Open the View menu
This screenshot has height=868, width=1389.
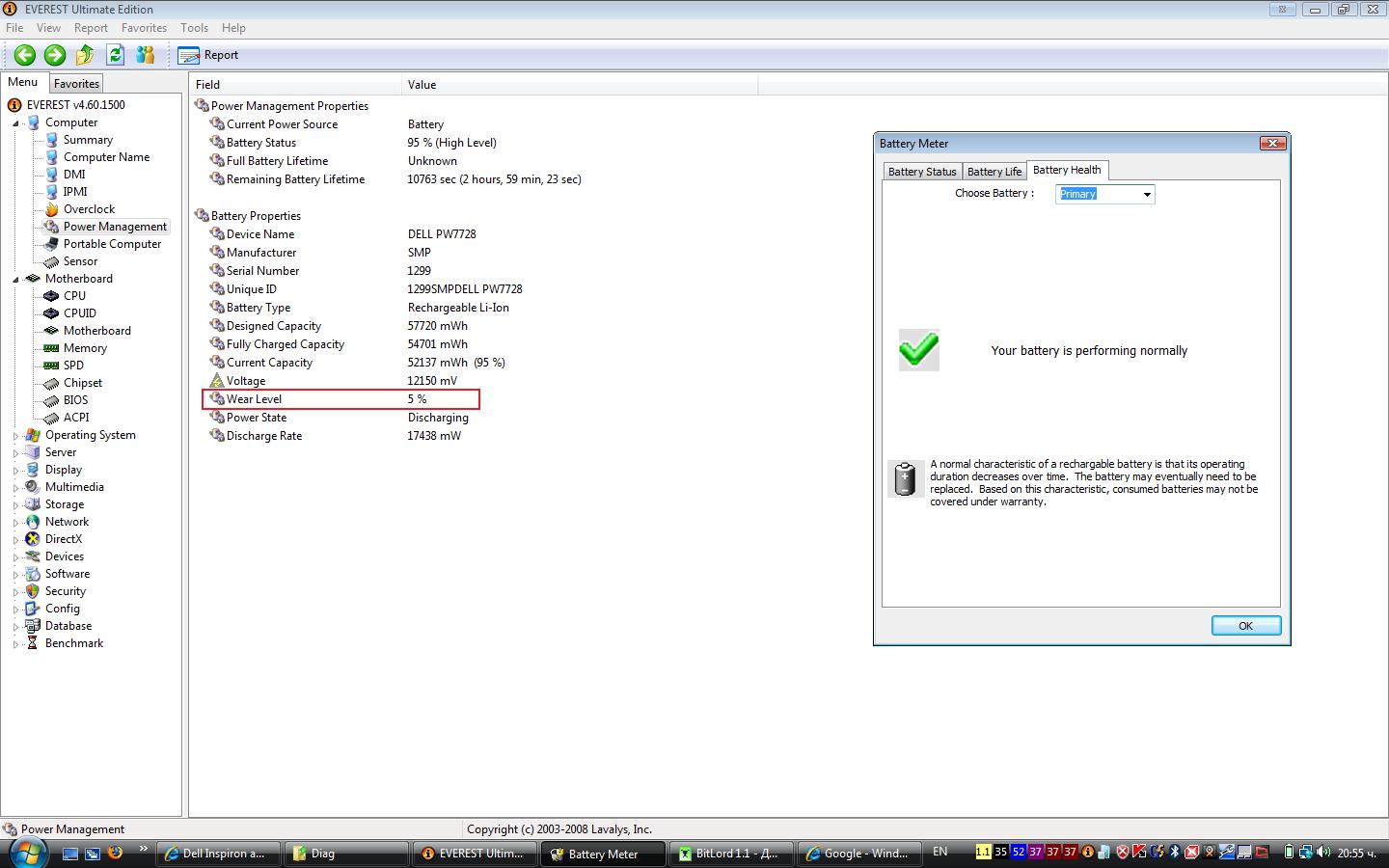48,28
